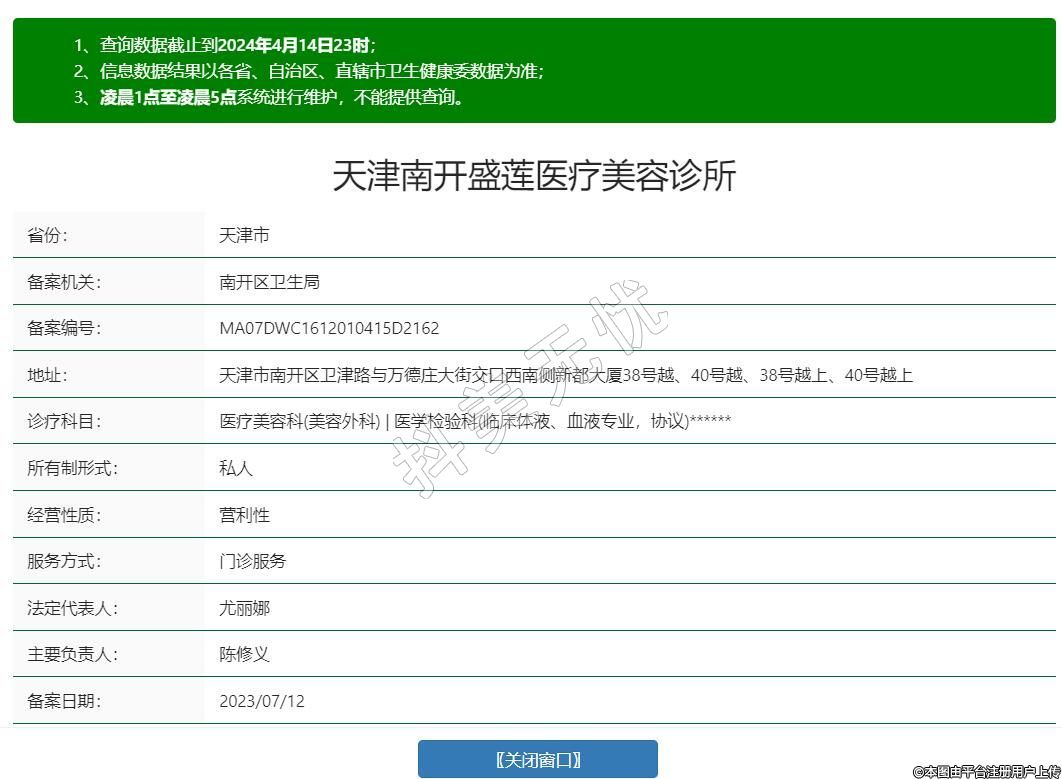Screen dimensions: 1062x779
Task: Click the notice line about 系统进行维护
Action: pyautogui.click(x=270, y=97)
